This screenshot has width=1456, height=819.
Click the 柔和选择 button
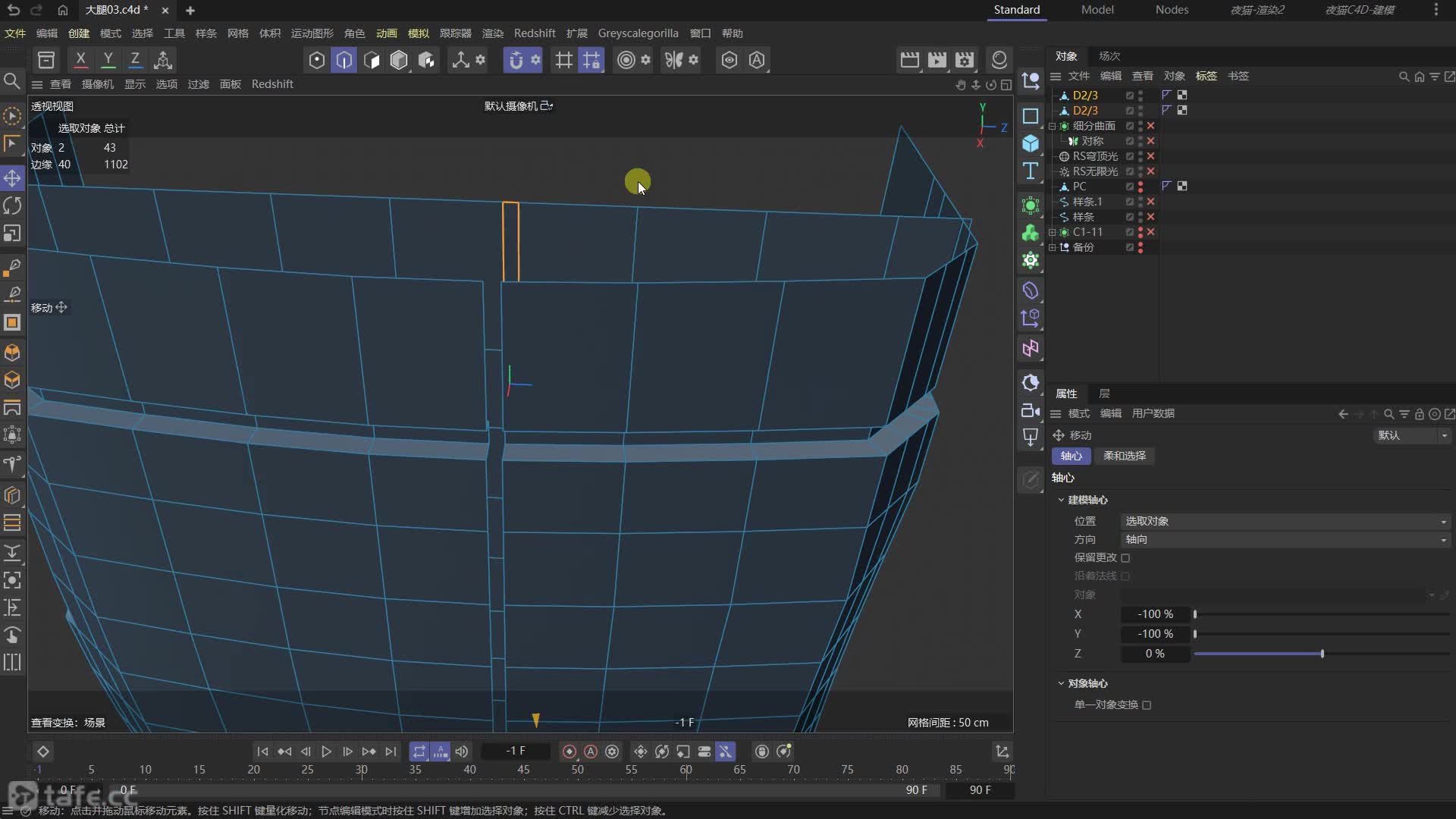[1124, 456]
